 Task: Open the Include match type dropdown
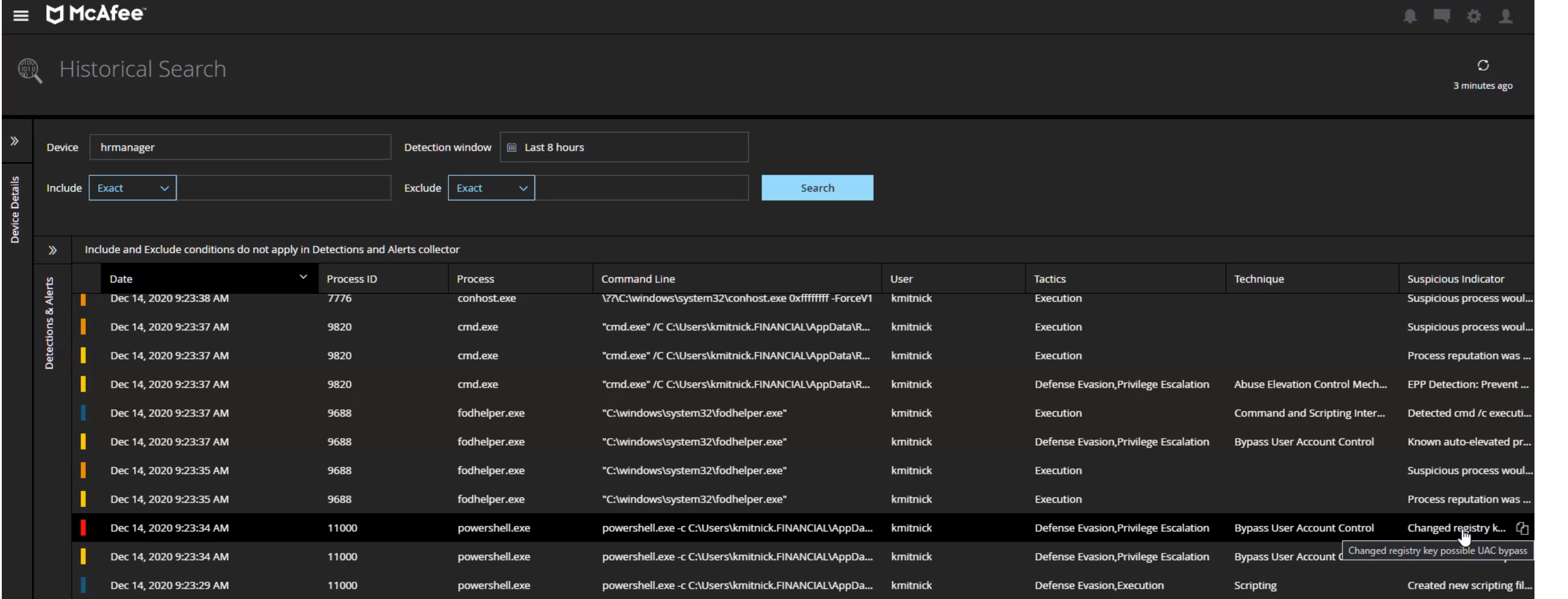click(133, 188)
